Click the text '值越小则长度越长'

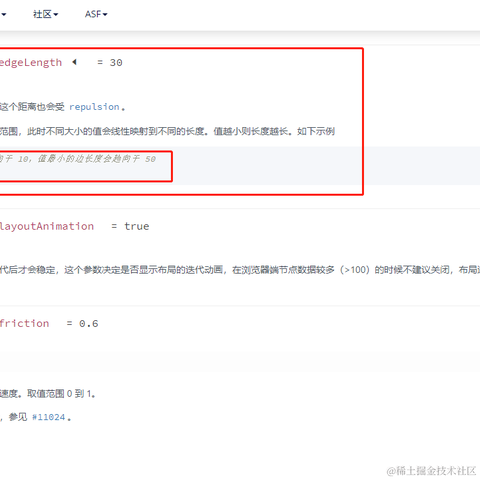tap(251, 131)
